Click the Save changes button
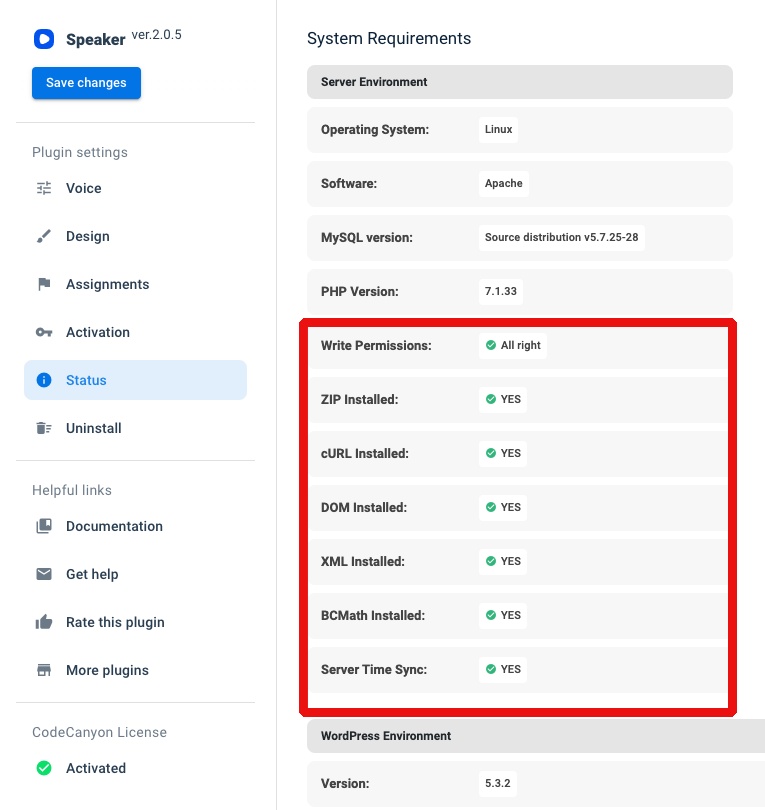The width and height of the screenshot is (765, 810). 86,83
